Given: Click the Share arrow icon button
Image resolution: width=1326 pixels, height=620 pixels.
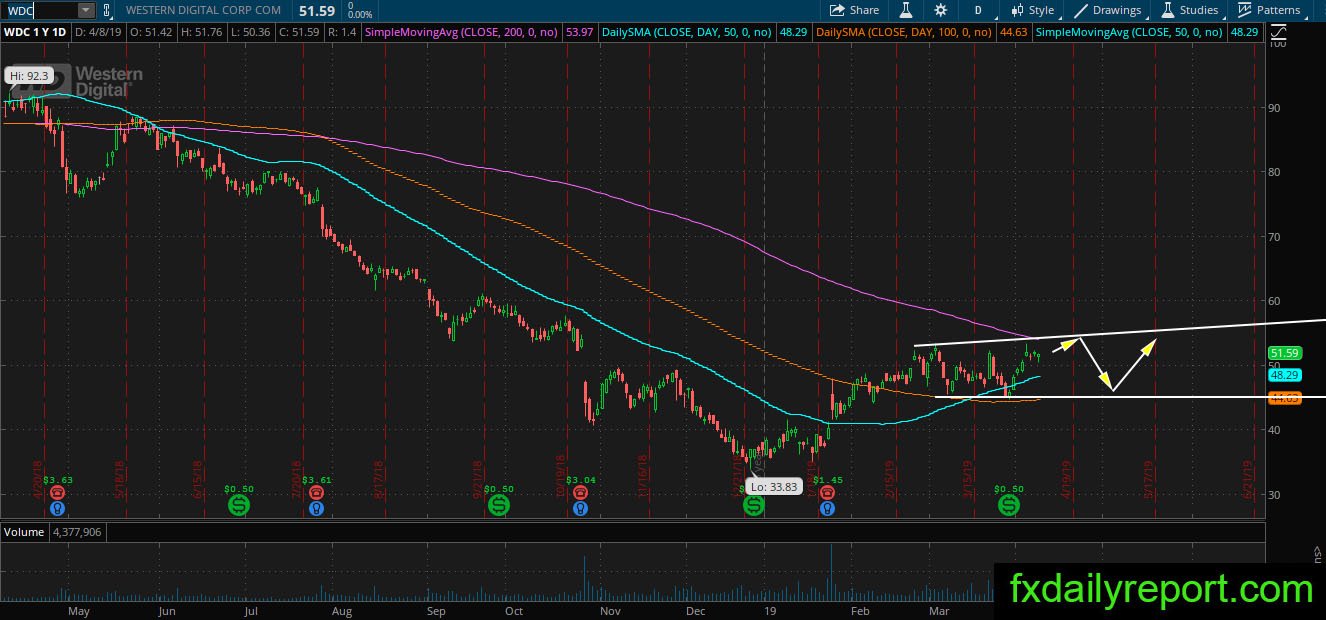Looking at the screenshot, I should point(854,10).
